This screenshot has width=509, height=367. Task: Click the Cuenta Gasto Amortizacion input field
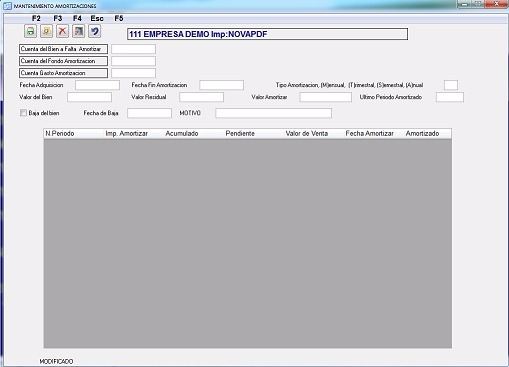point(133,73)
